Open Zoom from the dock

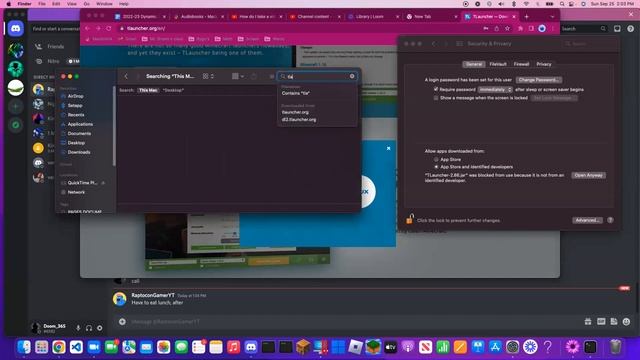94,347
